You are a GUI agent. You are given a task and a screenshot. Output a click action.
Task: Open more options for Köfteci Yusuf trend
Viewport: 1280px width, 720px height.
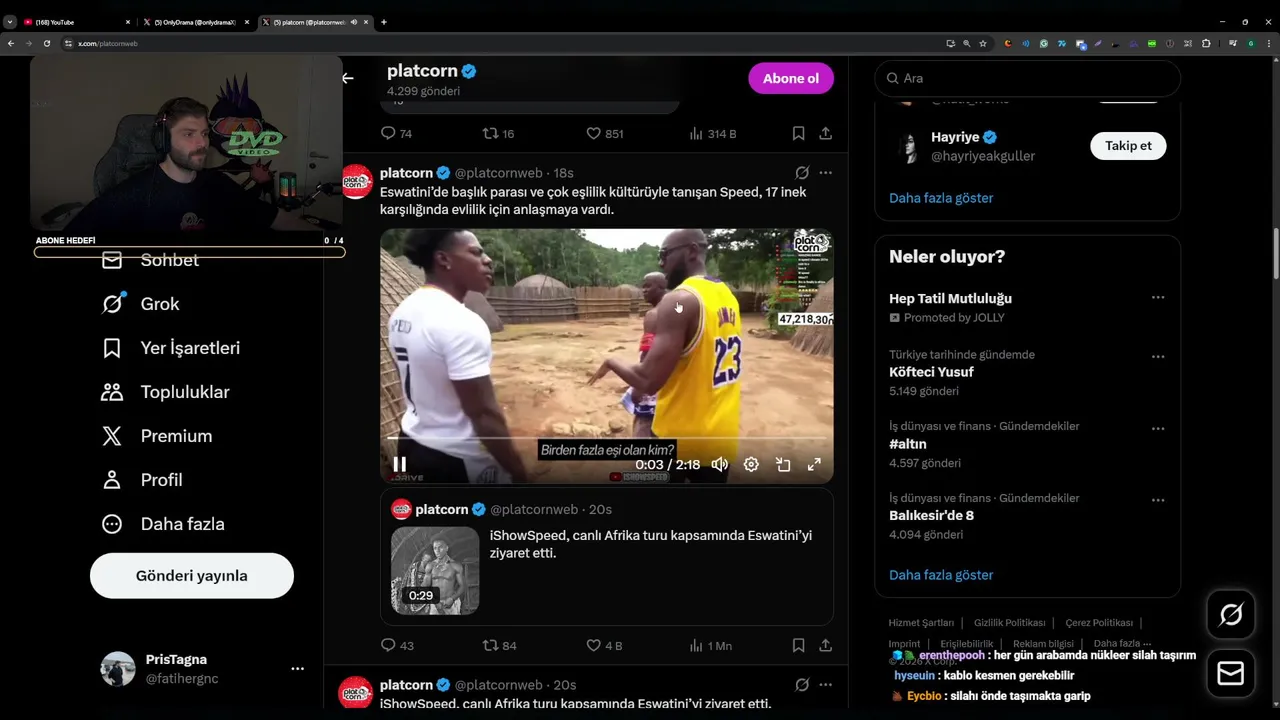click(x=1158, y=357)
